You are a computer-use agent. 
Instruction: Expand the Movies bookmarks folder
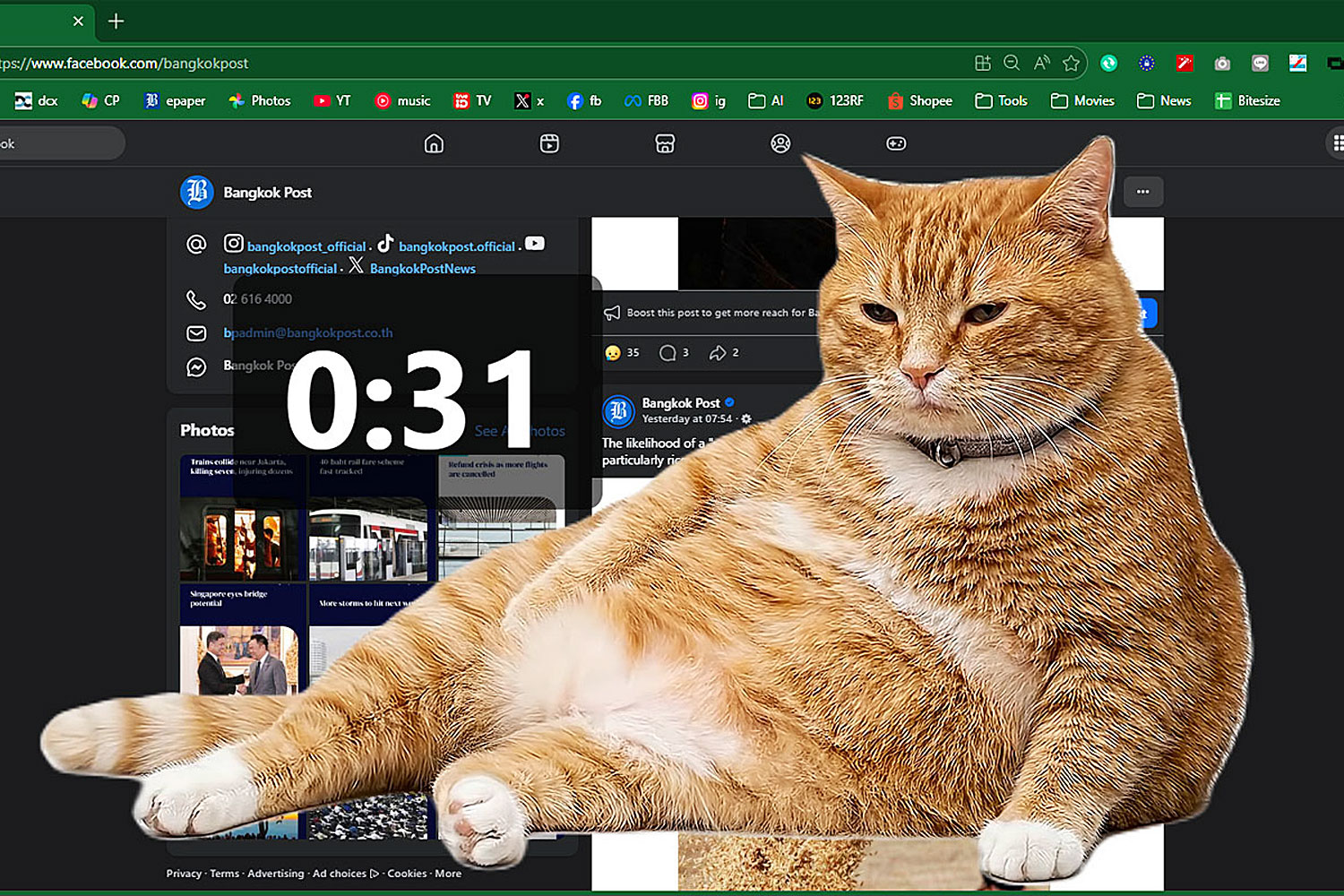[x=1082, y=100]
